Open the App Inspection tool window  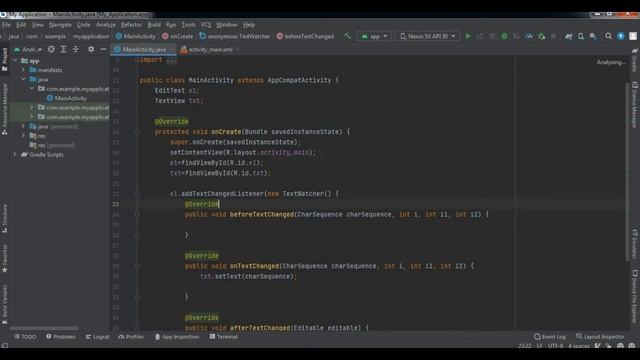pyautogui.click(x=177, y=337)
